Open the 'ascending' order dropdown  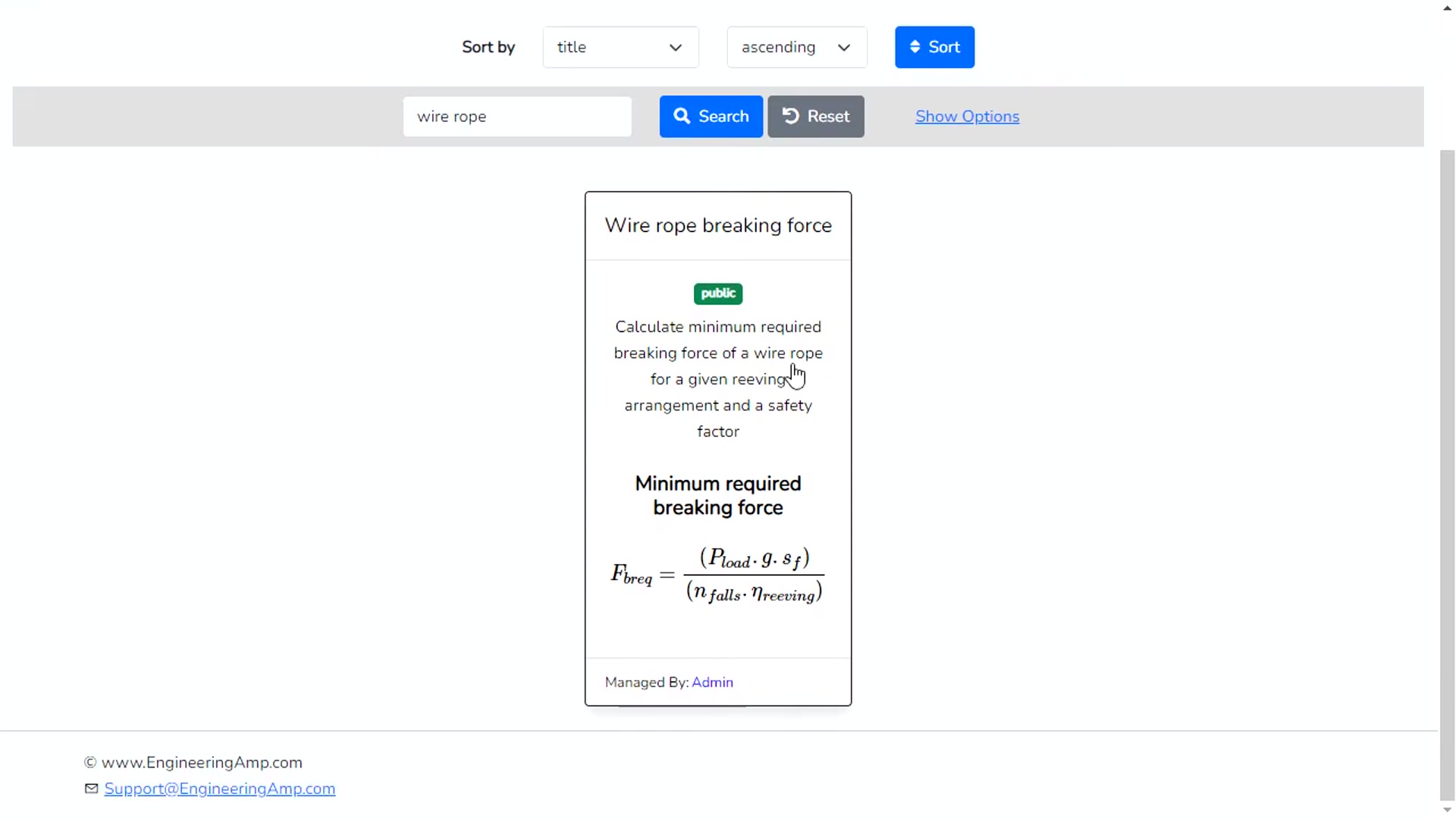[x=796, y=47]
